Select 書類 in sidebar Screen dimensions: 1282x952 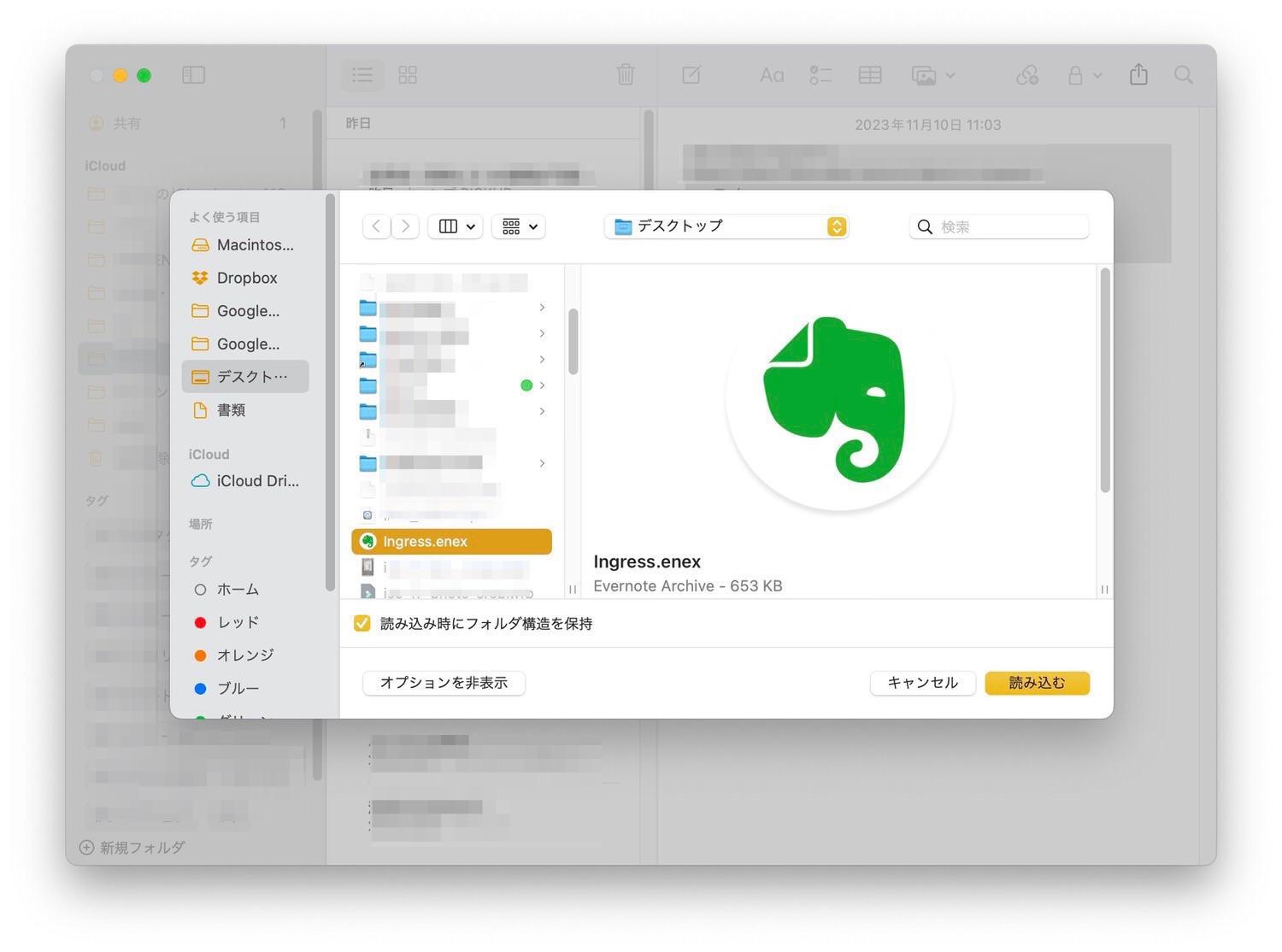[245, 410]
